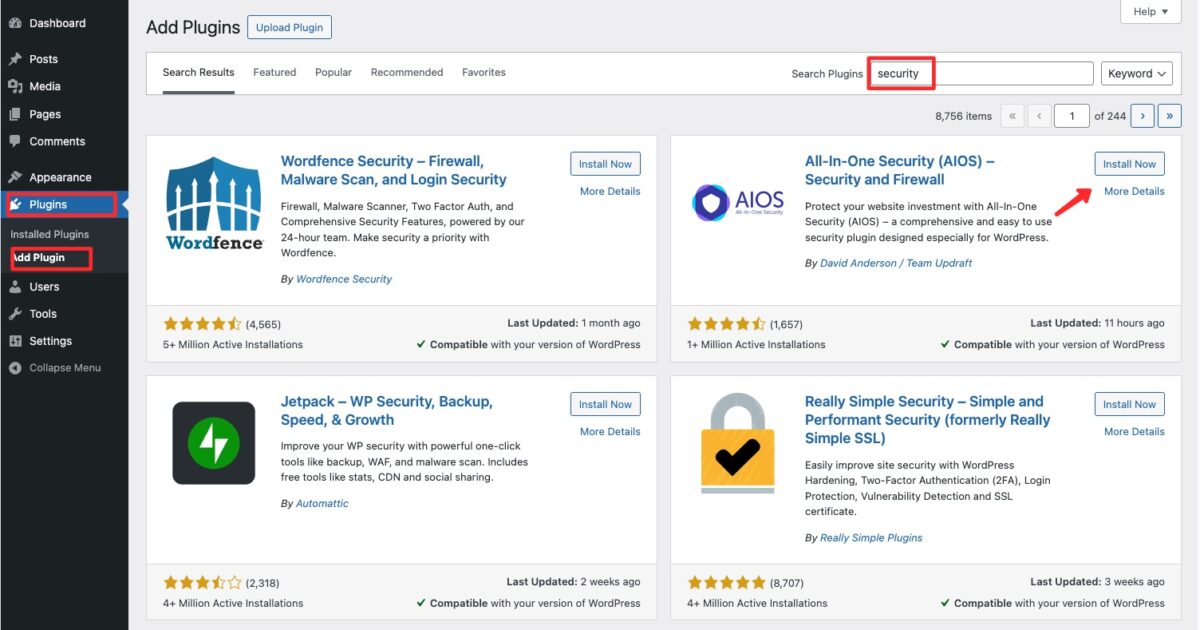This screenshot has width=1200, height=630.
Task: Click the Plugins plug icon
Action: tap(17, 204)
